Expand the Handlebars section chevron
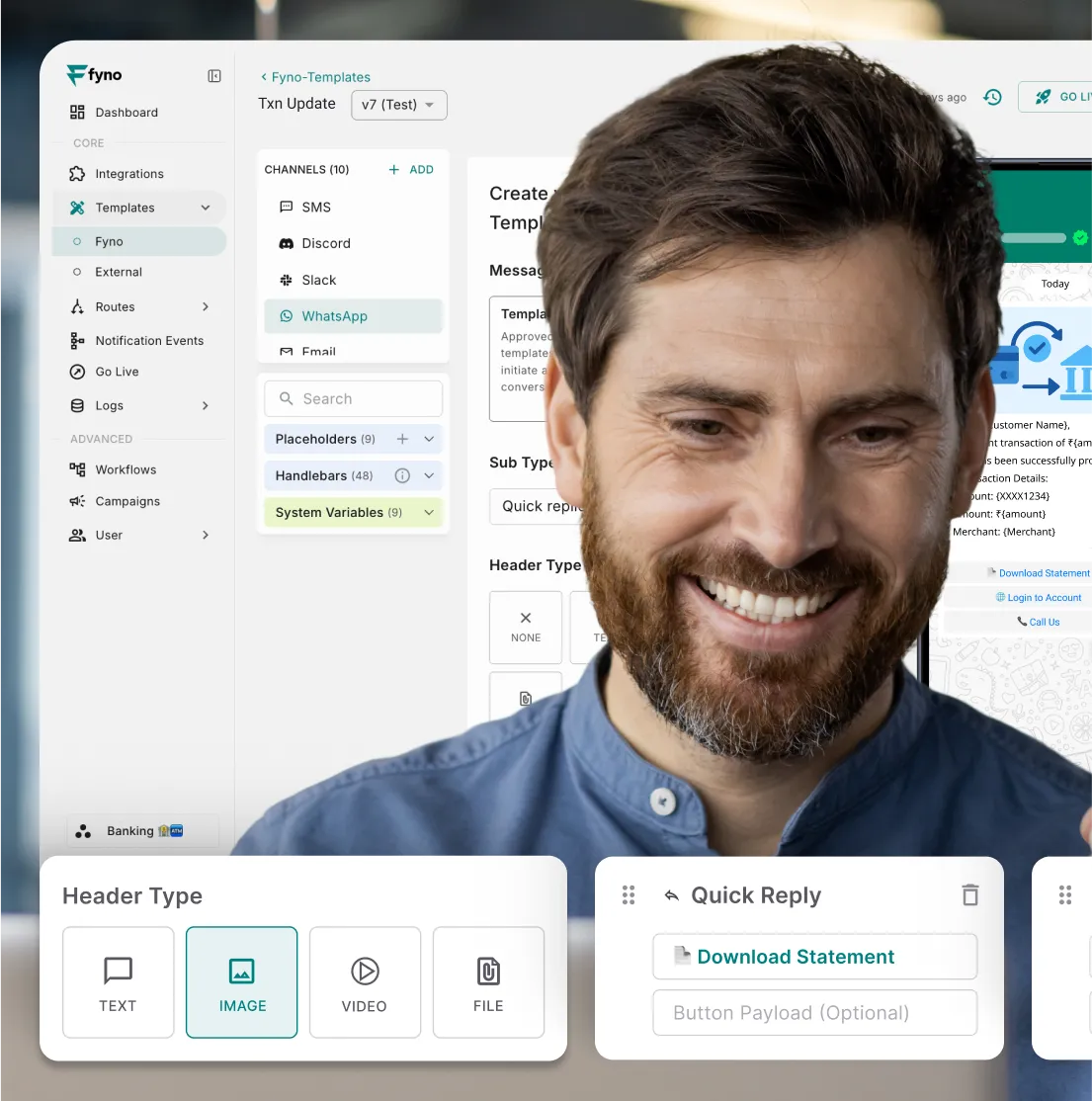The width and height of the screenshot is (1092, 1101). point(429,476)
